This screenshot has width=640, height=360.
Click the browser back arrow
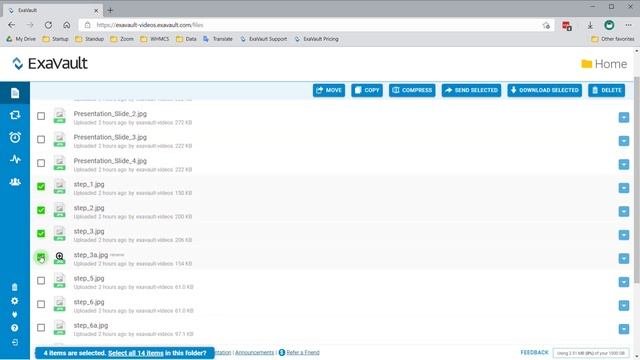(x=11, y=25)
